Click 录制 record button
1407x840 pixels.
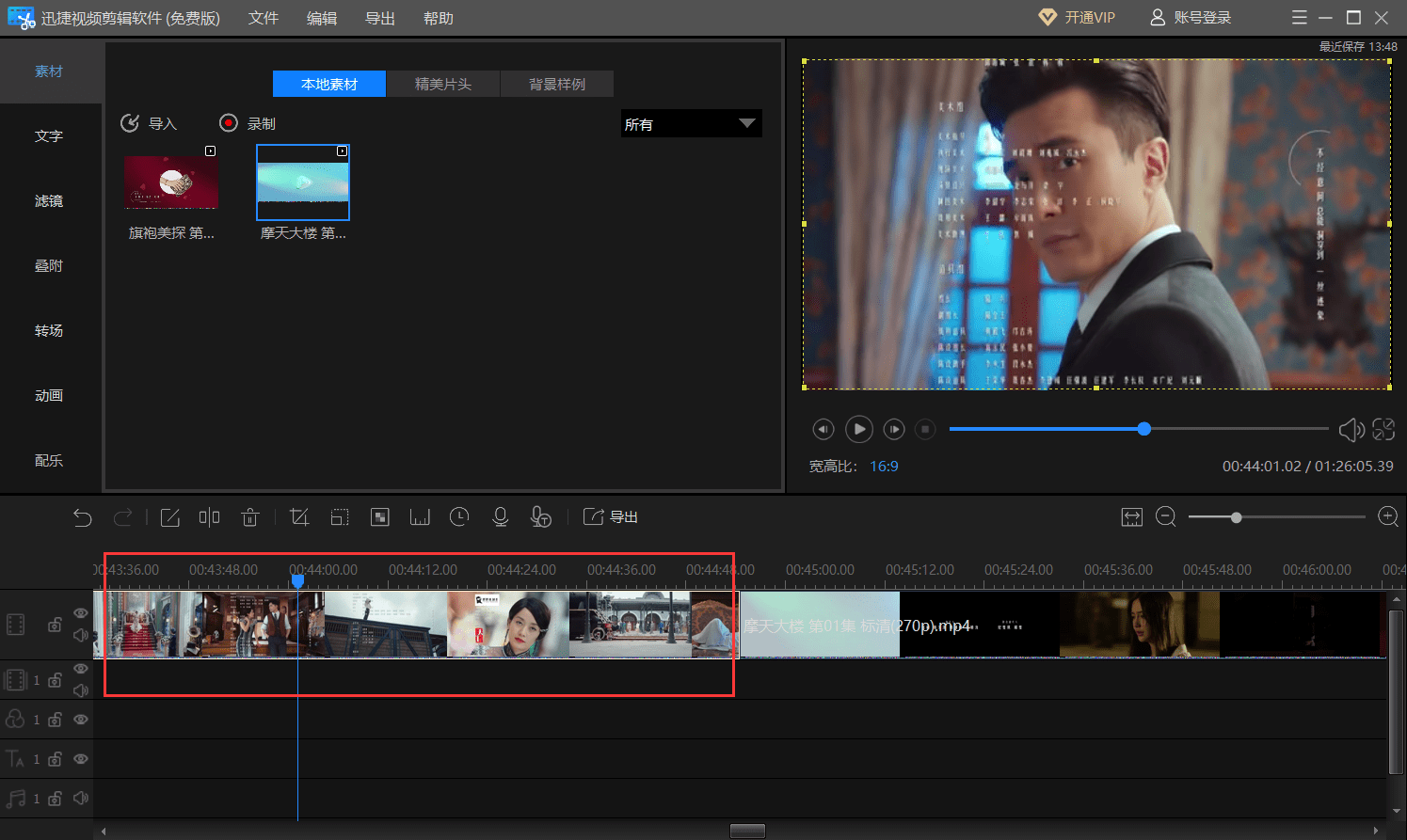(x=248, y=123)
